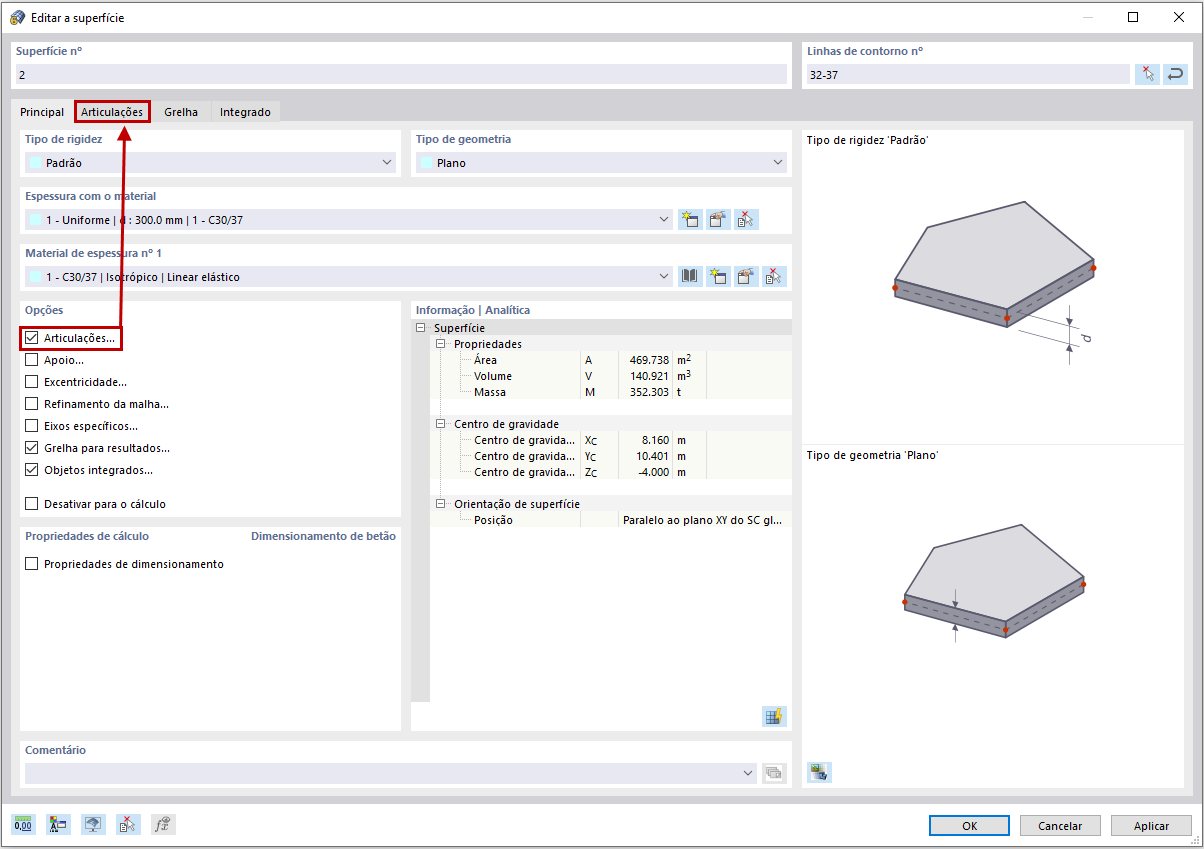Uncheck Objetos integrados... option
This screenshot has width=1204, height=849.
click(32, 470)
